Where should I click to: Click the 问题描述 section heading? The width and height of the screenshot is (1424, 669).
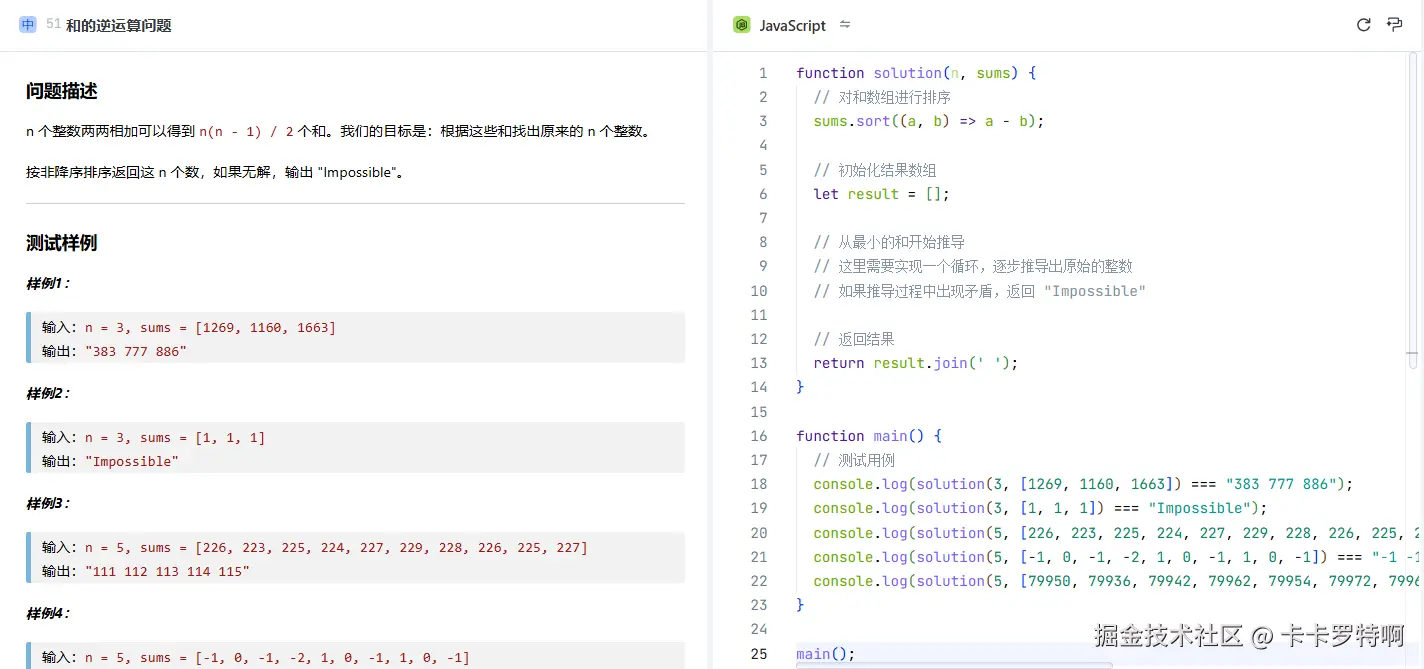pos(61,91)
